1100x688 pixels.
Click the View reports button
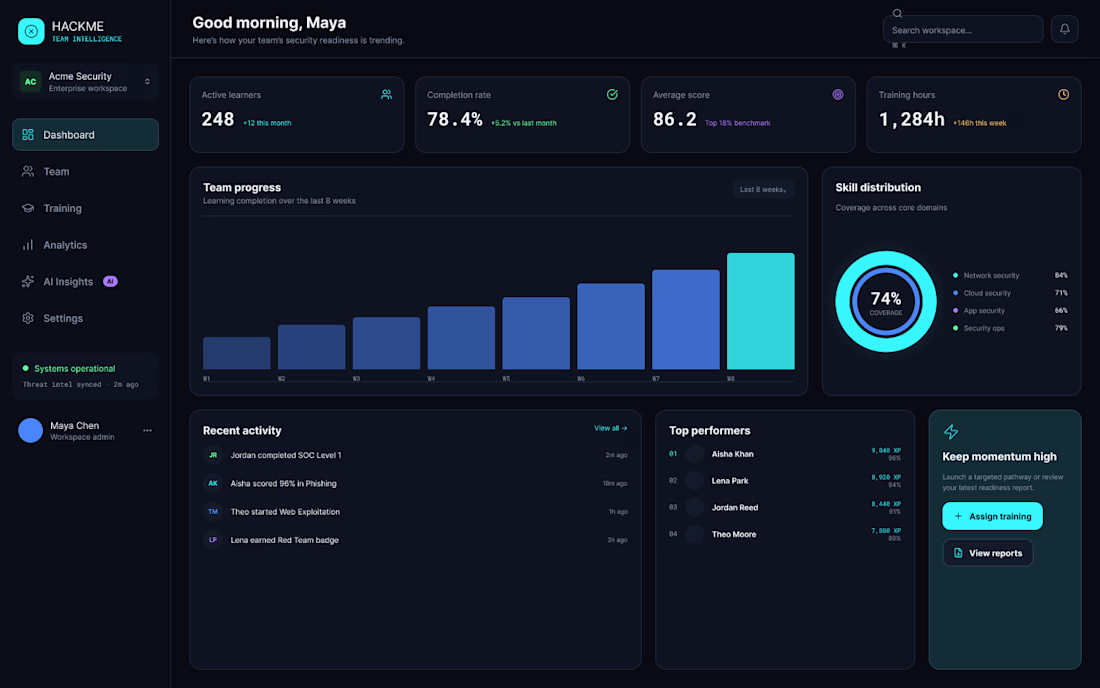987,553
